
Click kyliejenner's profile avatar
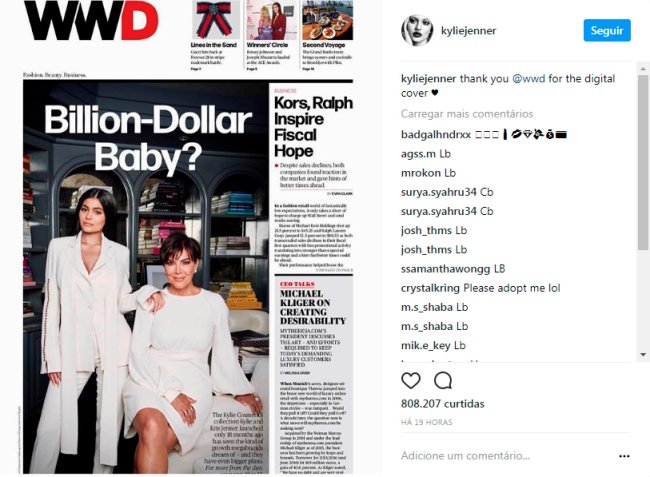pos(417,30)
